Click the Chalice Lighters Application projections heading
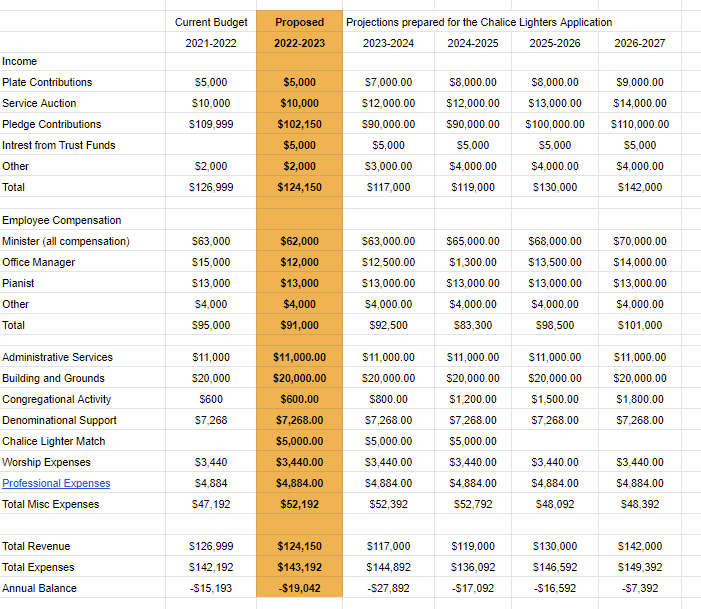 tap(479, 22)
